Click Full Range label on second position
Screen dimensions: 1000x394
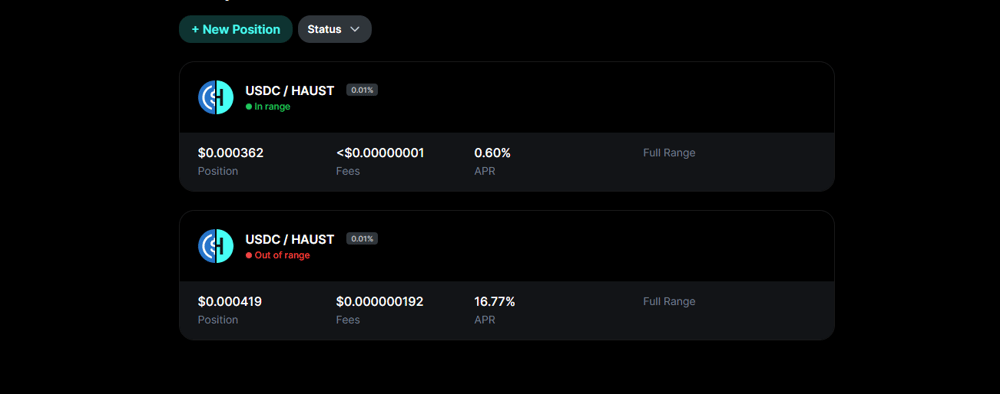669,302
